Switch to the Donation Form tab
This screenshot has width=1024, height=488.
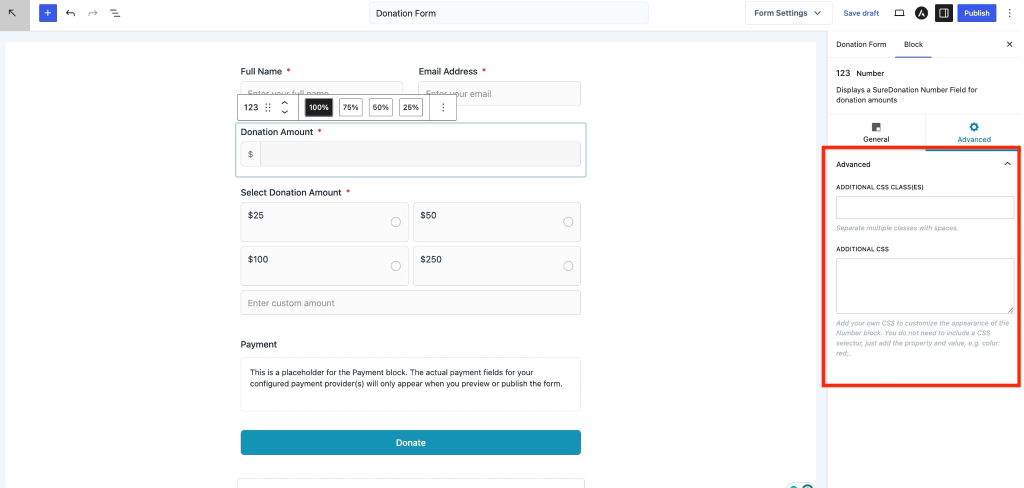(x=861, y=44)
